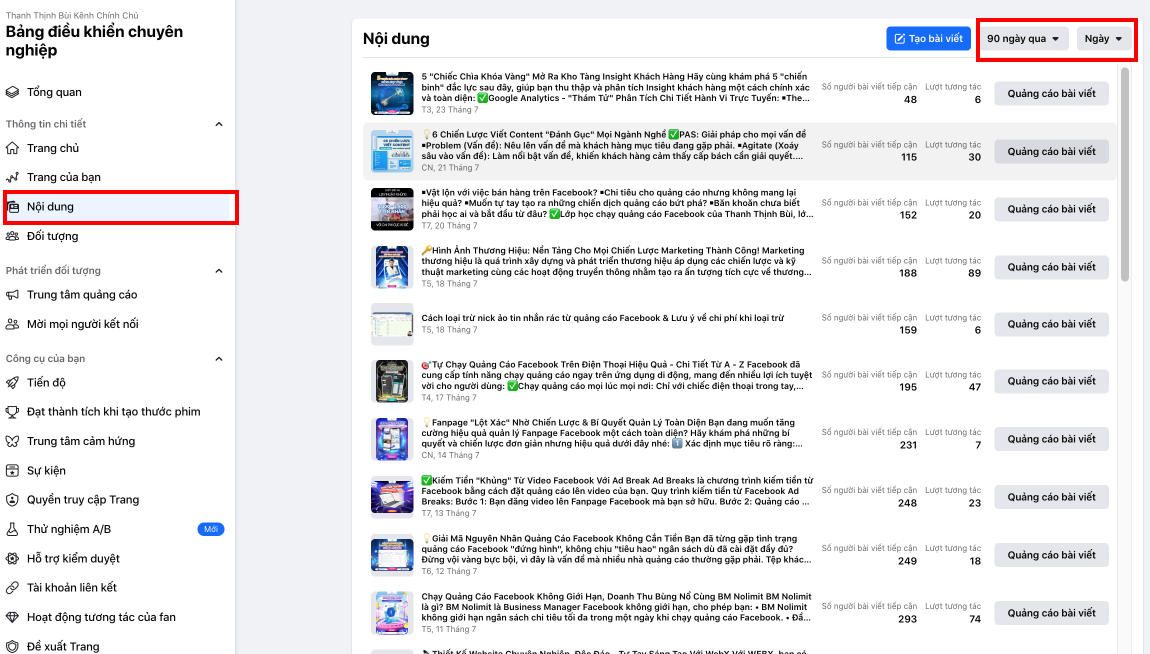Open thumbnail of Chạy Quảng Cáo BM Nolimit post
1150x654 pixels.
coord(392,612)
